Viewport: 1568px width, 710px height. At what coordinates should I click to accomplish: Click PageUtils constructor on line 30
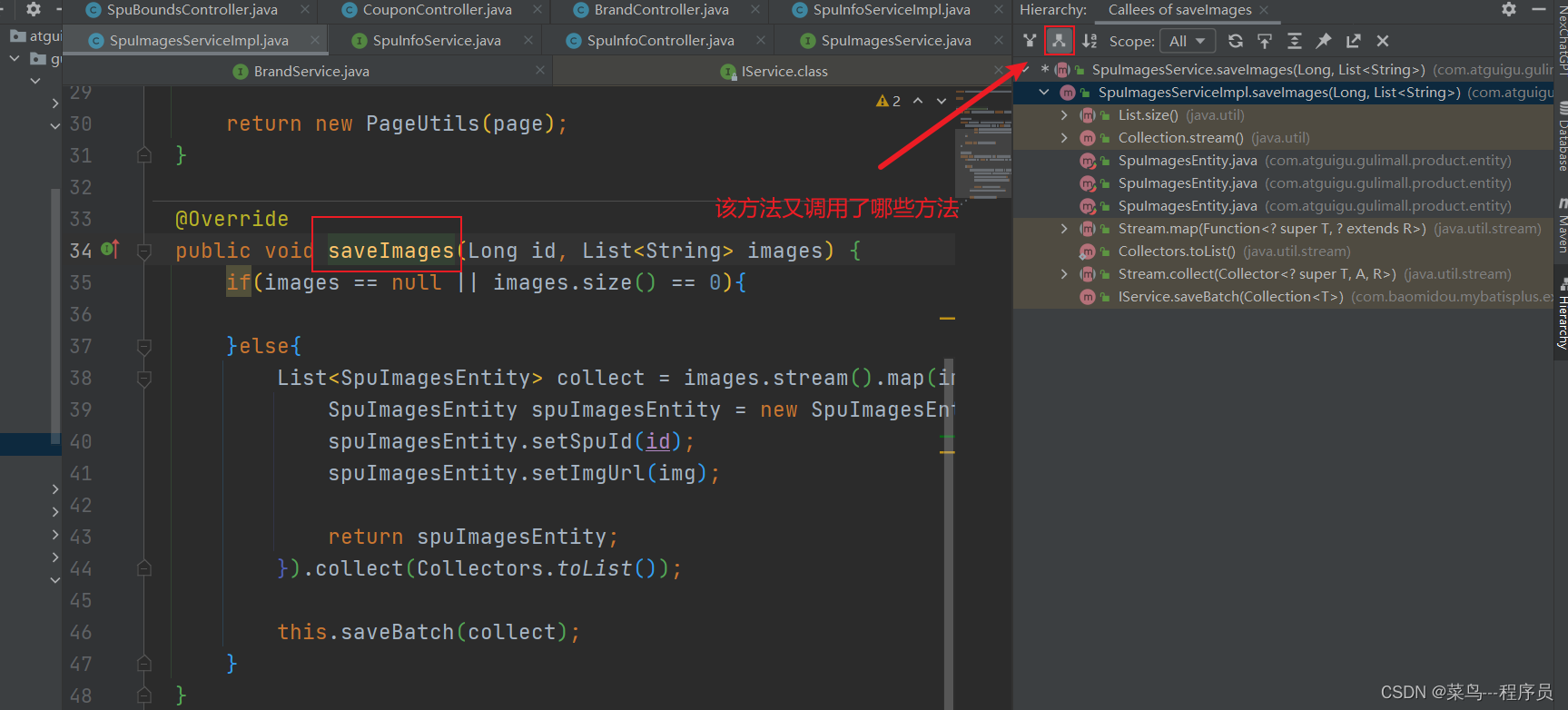pyautogui.click(x=422, y=123)
